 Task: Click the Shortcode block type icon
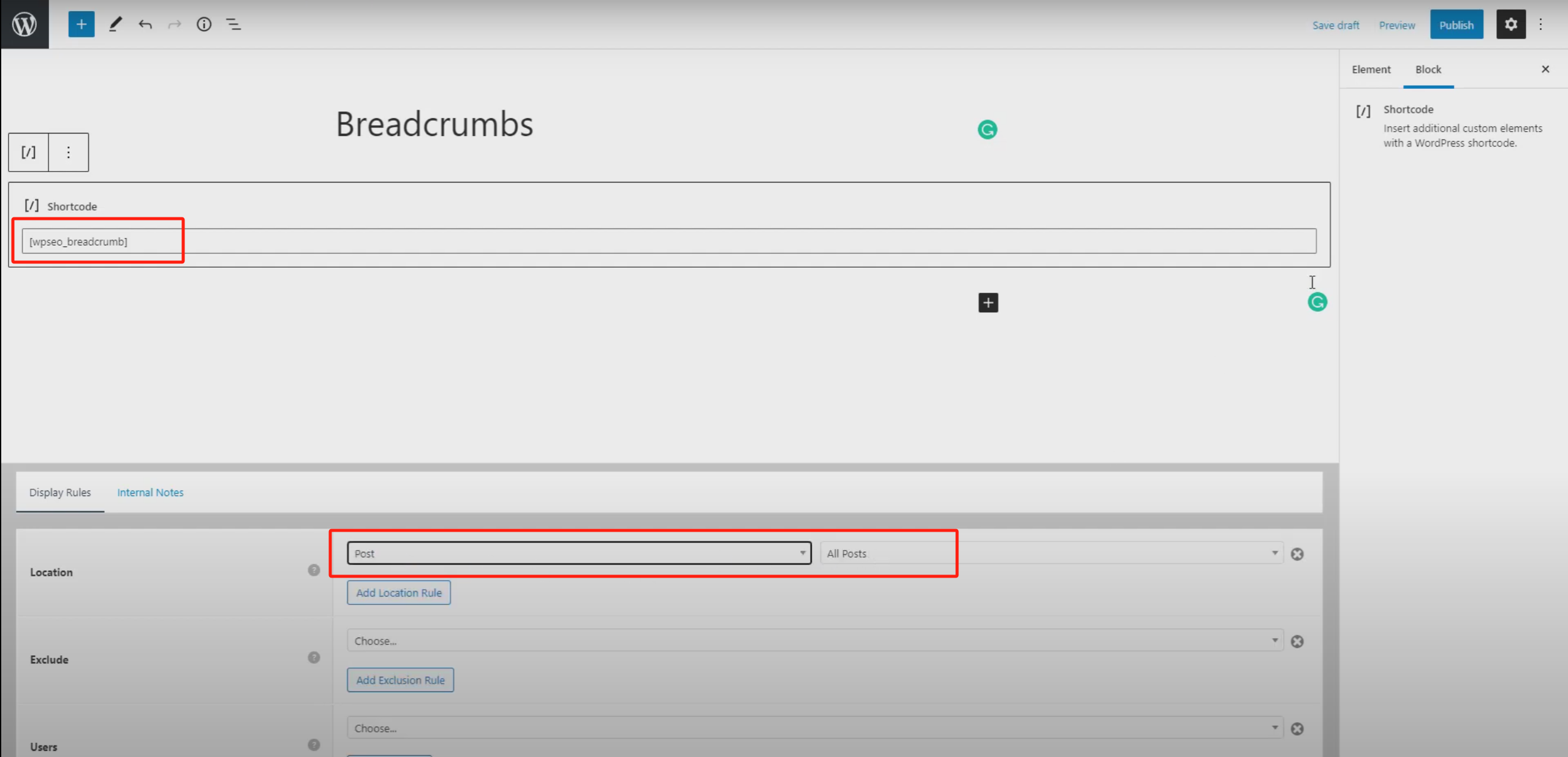coord(28,152)
